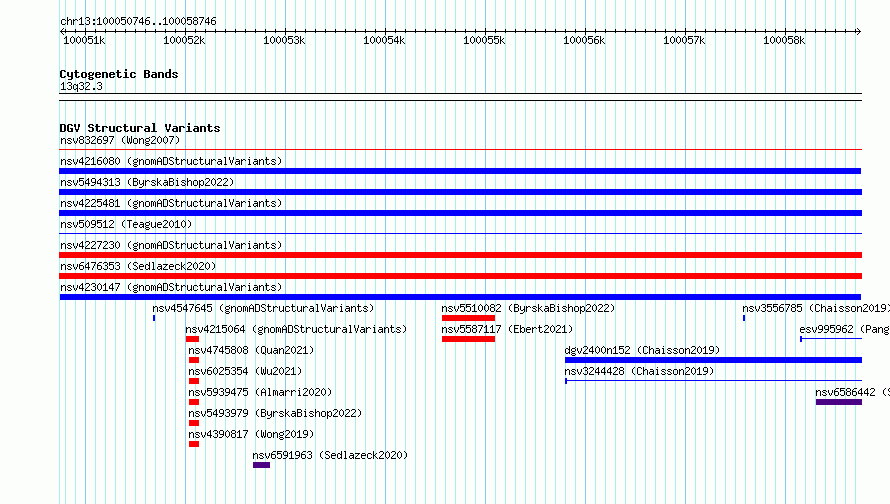The image size is (890, 504).
Task: Click ruler at 100058k tick
Action: (783, 40)
